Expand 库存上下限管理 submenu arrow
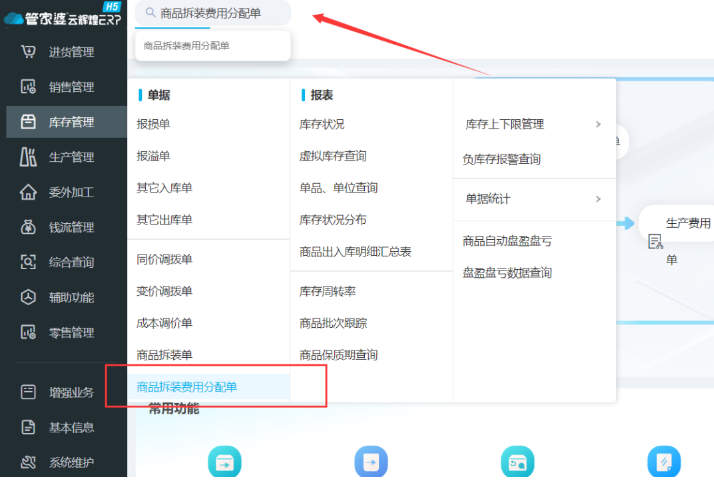Viewport: 714px width, 484px height. coord(598,124)
